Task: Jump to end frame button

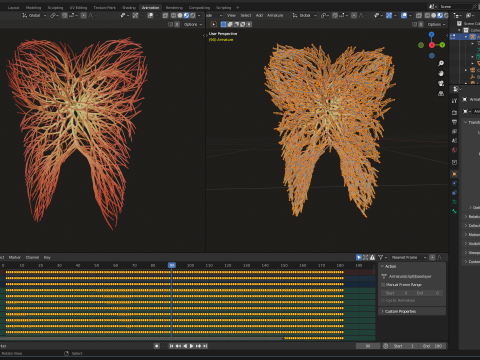Action: (x=205, y=346)
